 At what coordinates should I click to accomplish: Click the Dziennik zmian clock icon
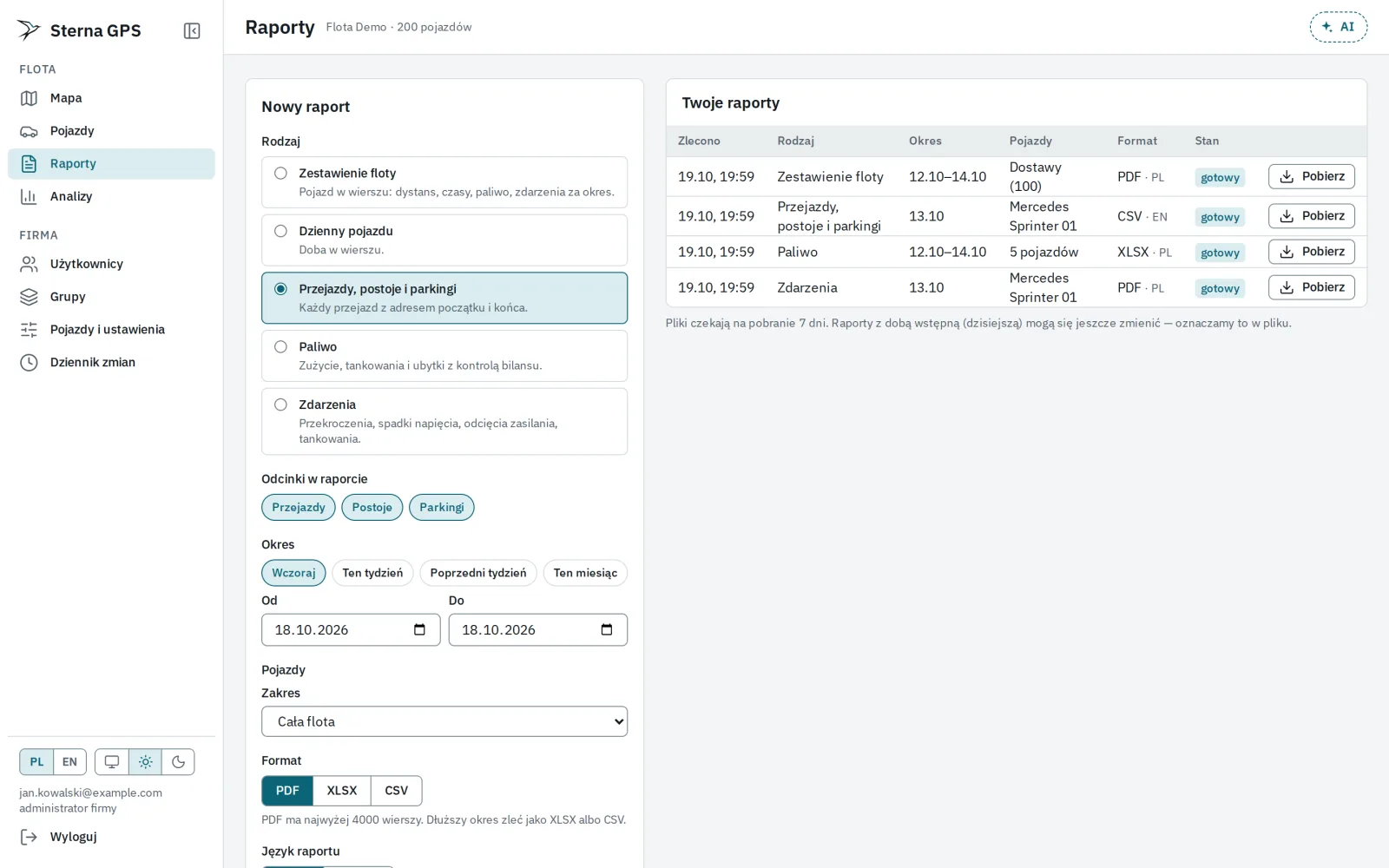[29, 363]
